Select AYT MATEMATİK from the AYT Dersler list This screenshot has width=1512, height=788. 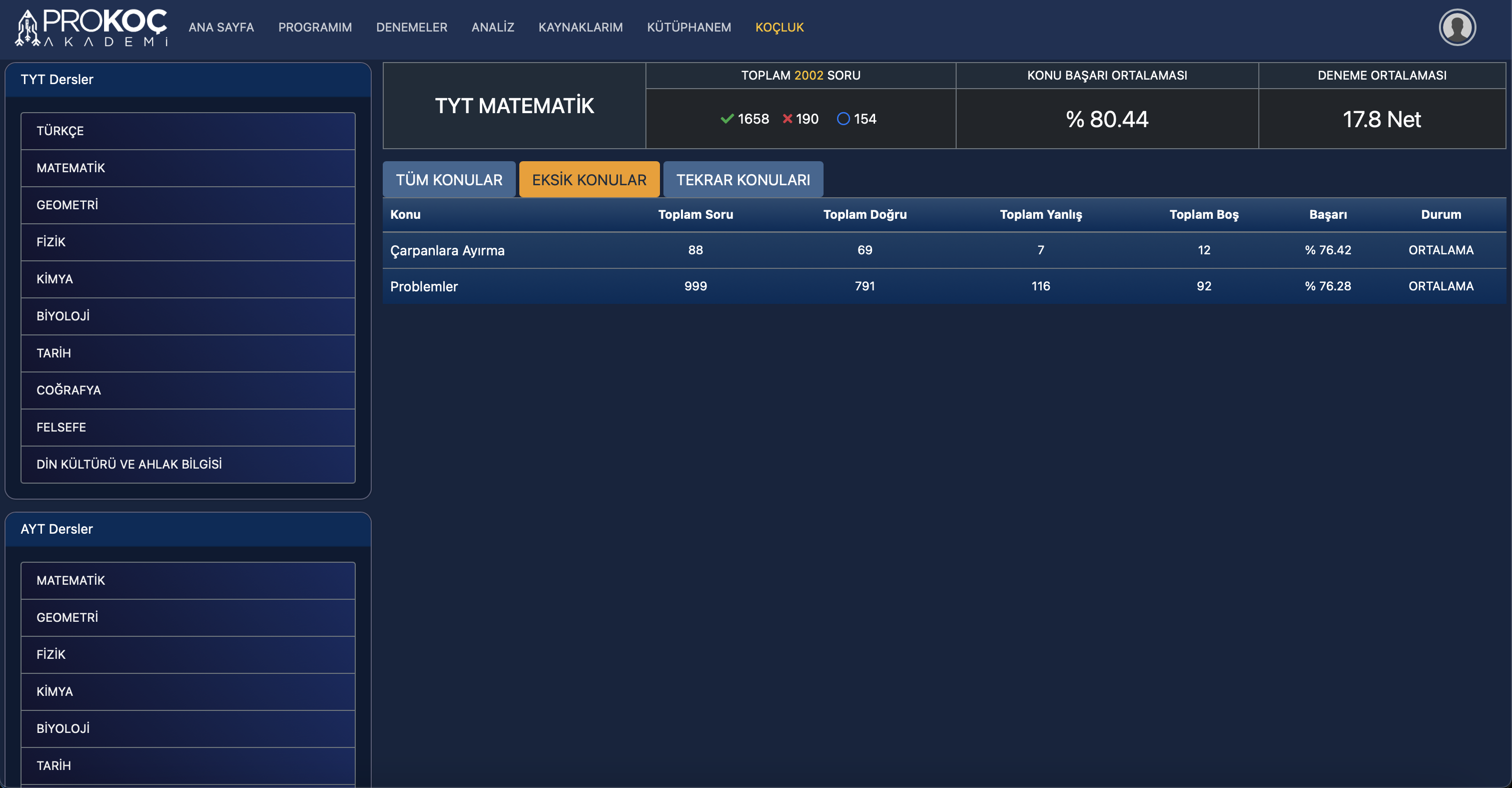point(188,581)
